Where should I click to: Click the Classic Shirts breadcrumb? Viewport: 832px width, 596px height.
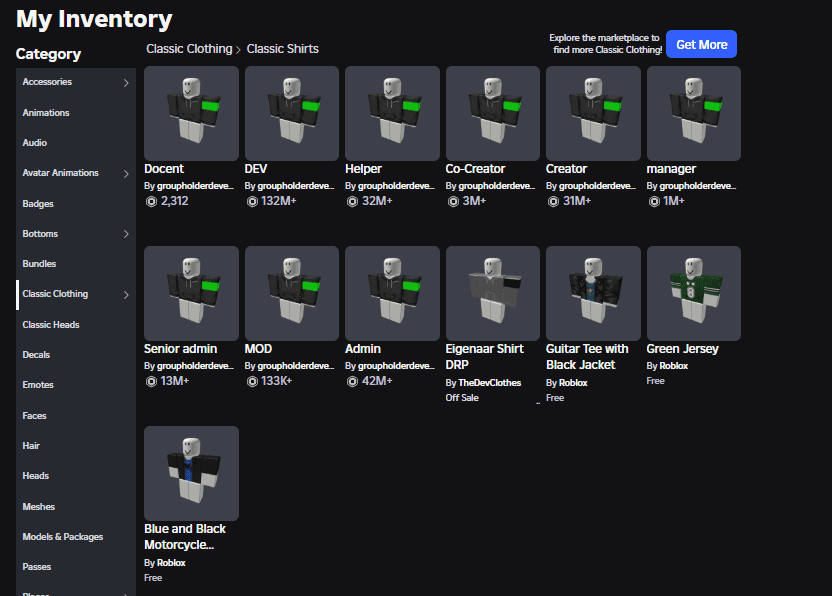click(282, 49)
